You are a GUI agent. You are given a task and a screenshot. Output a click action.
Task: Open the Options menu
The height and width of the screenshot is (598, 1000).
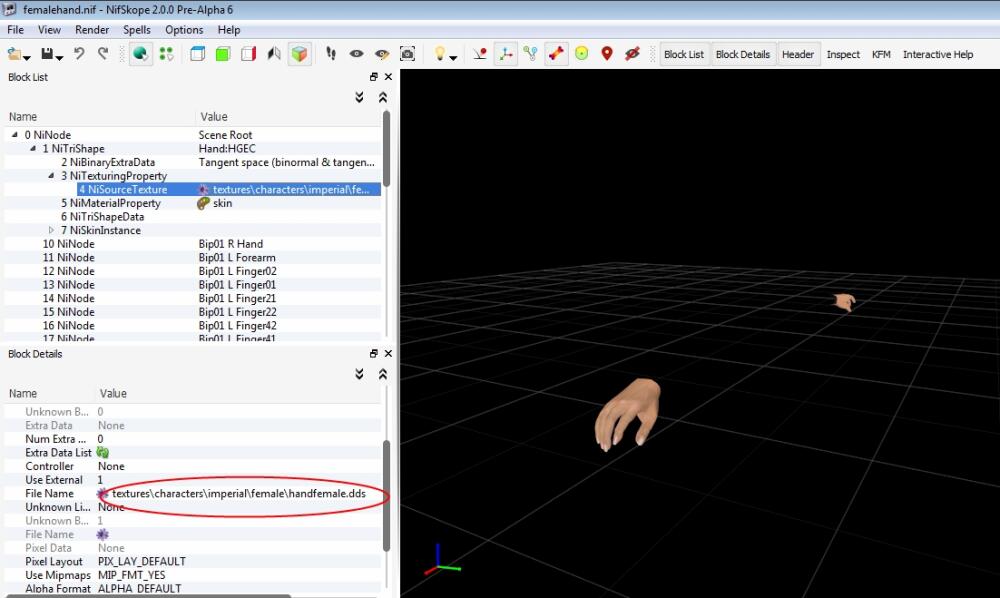[x=184, y=30]
